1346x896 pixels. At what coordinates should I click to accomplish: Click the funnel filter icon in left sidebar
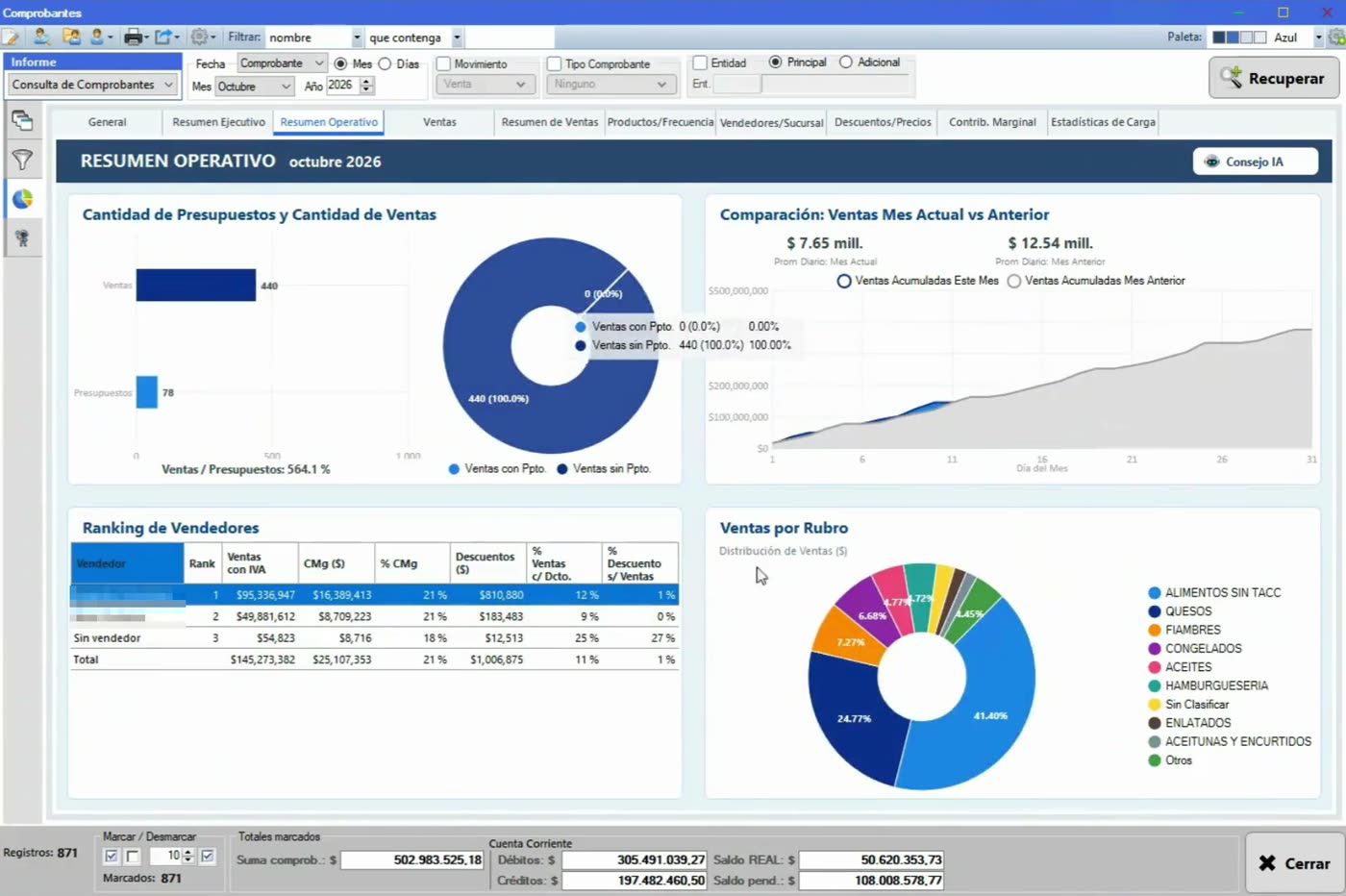click(x=22, y=160)
